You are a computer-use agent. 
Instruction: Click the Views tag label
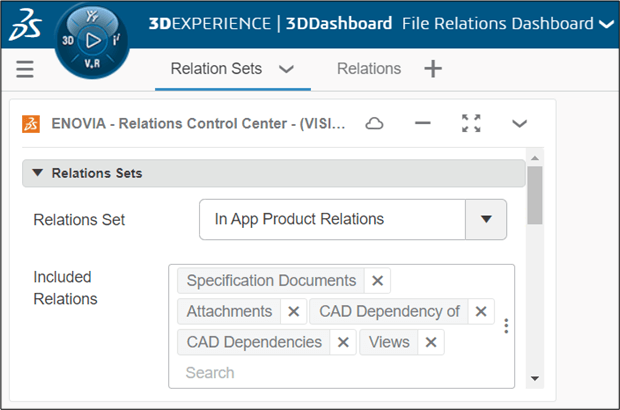click(x=389, y=342)
